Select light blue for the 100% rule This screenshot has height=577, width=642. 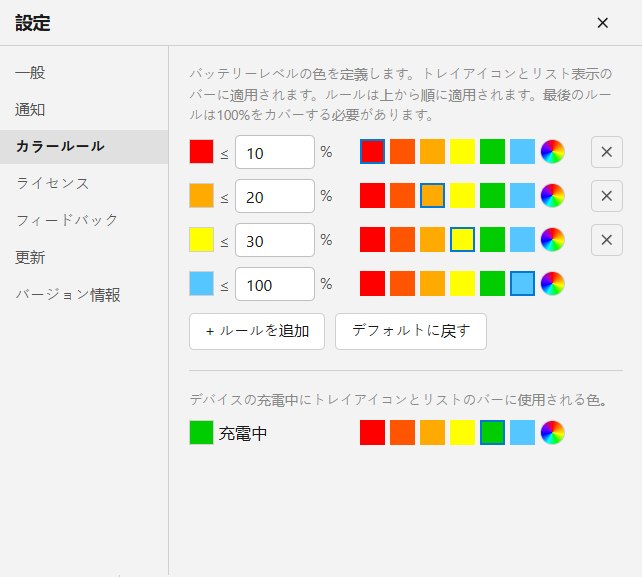[522, 283]
